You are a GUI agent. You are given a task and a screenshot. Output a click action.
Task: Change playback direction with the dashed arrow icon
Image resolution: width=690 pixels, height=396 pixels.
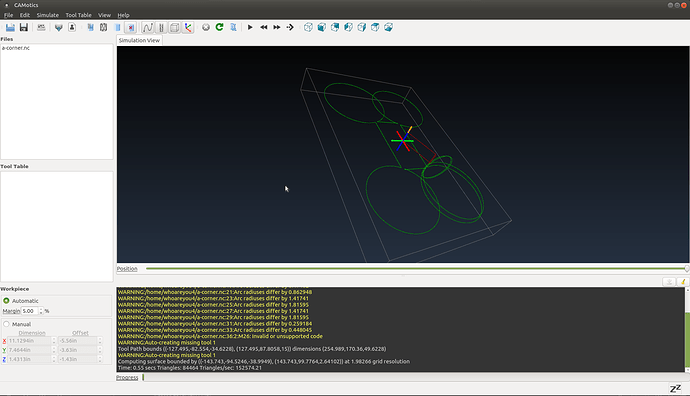pyautogui.click(x=290, y=27)
